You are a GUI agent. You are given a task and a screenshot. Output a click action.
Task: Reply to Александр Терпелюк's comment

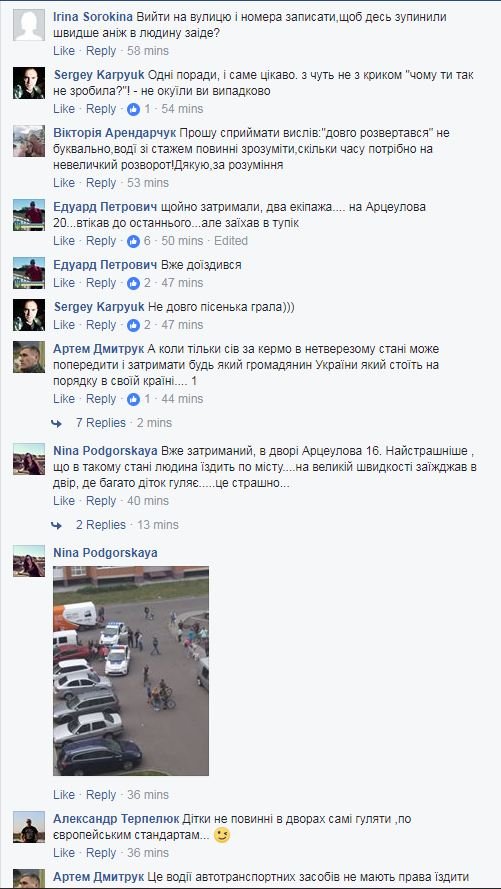click(101, 853)
